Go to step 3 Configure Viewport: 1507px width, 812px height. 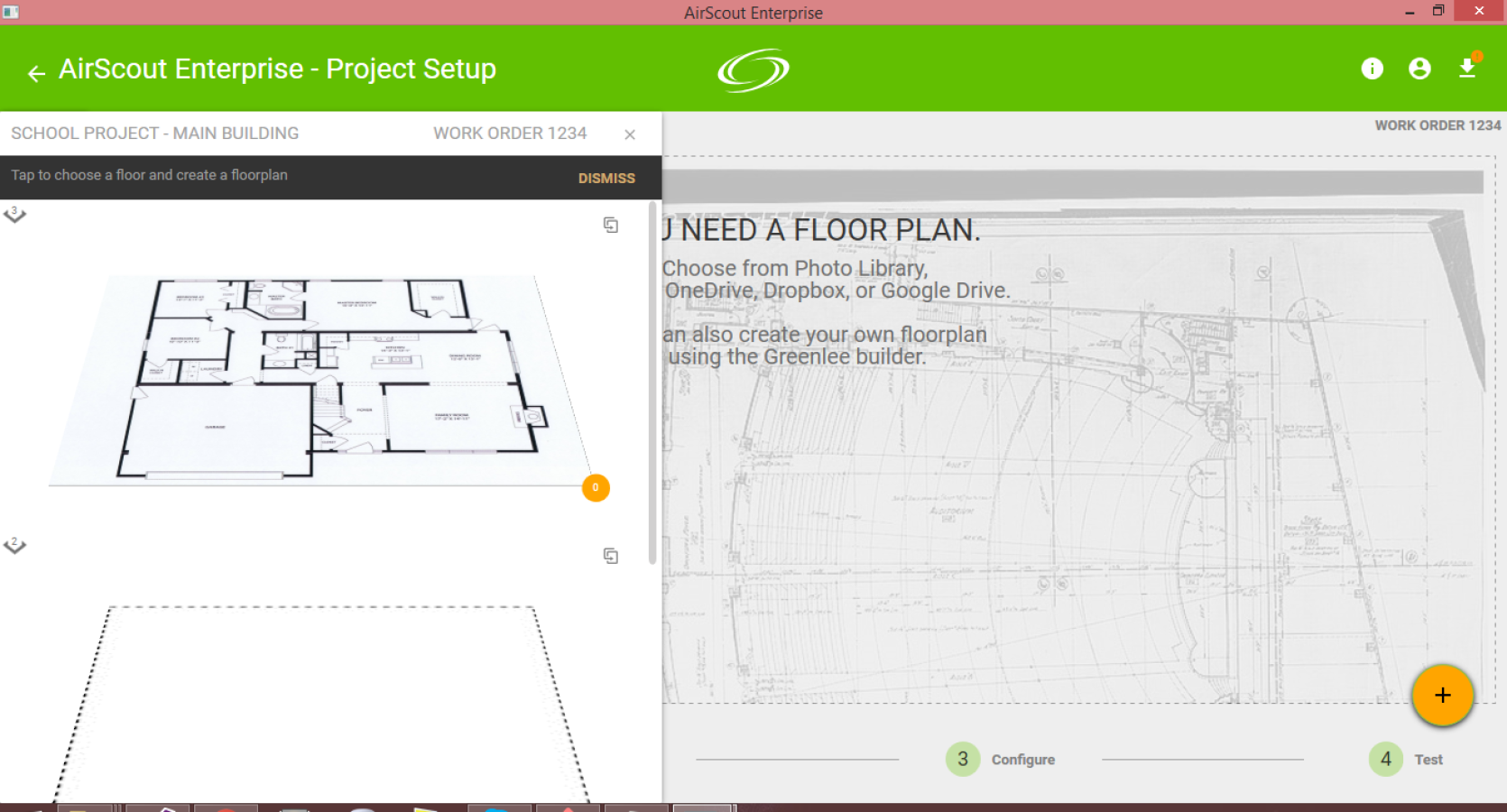[1001, 760]
